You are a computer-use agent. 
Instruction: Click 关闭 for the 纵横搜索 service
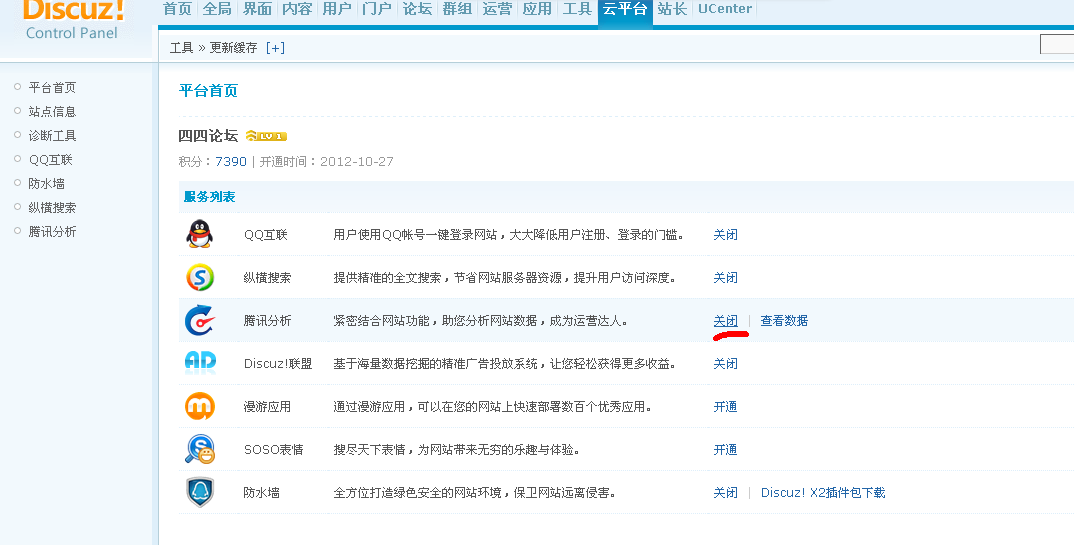coord(725,278)
